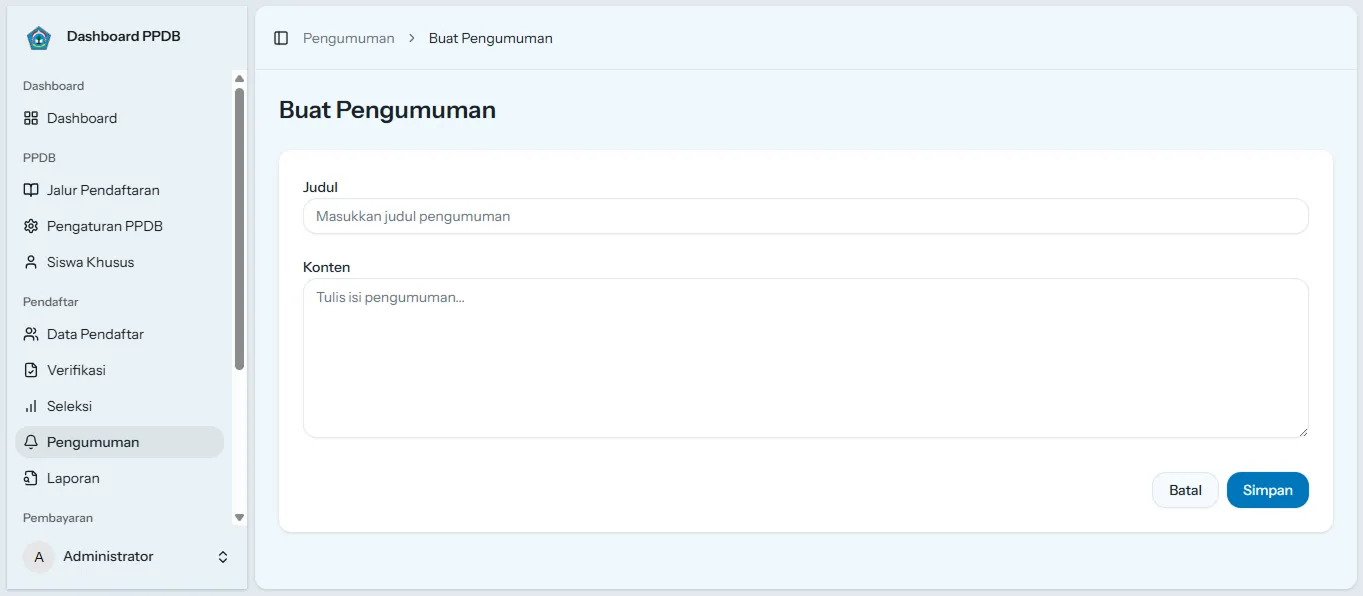The image size is (1363, 596).
Task: Focus the Konten textarea
Action: click(806, 358)
